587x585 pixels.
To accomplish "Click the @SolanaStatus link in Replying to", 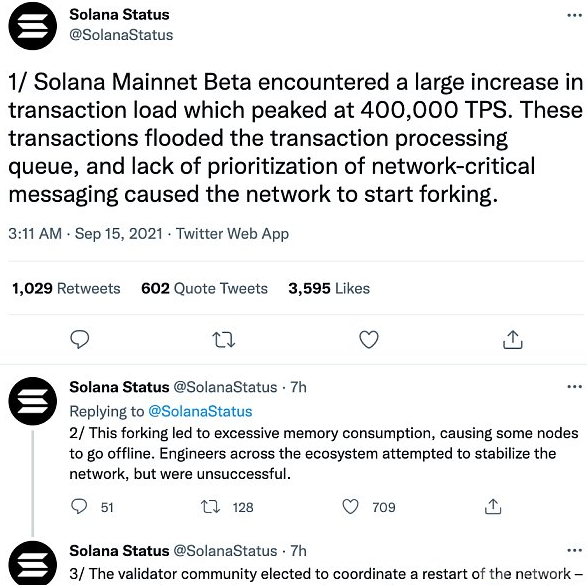I will [200, 411].
